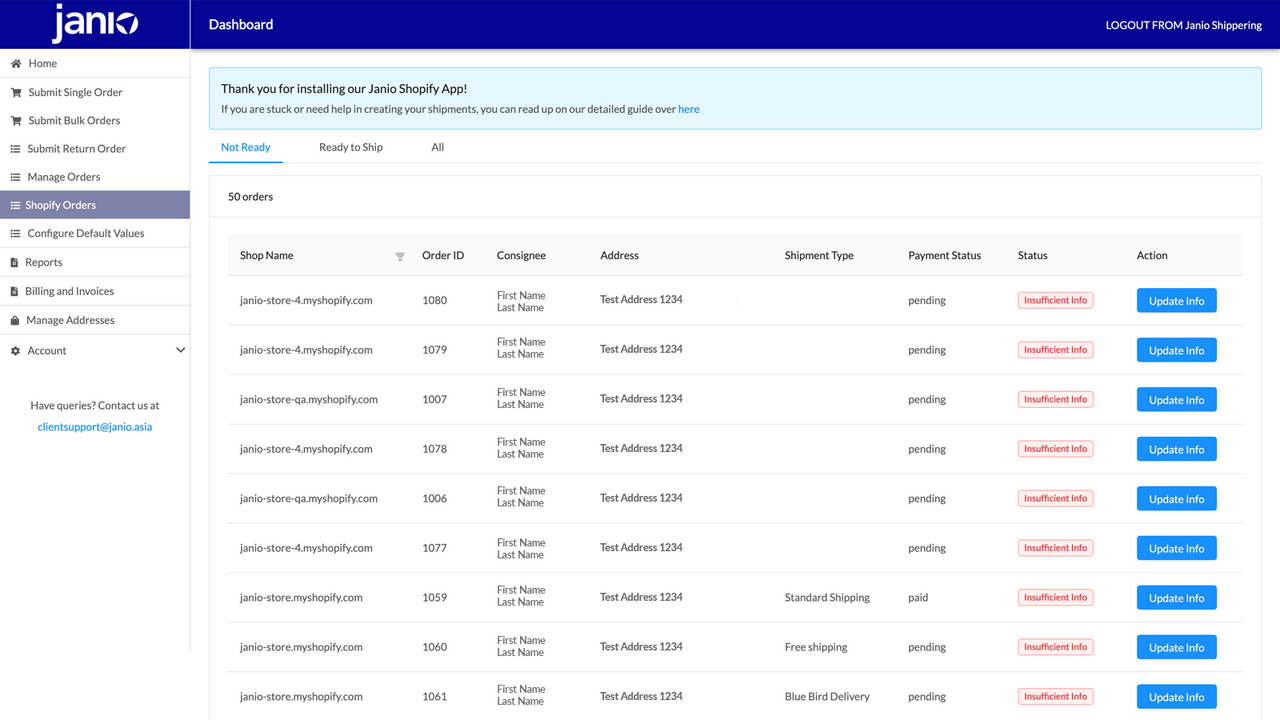
Task: Click the Account gear chevron
Action: coord(181,350)
